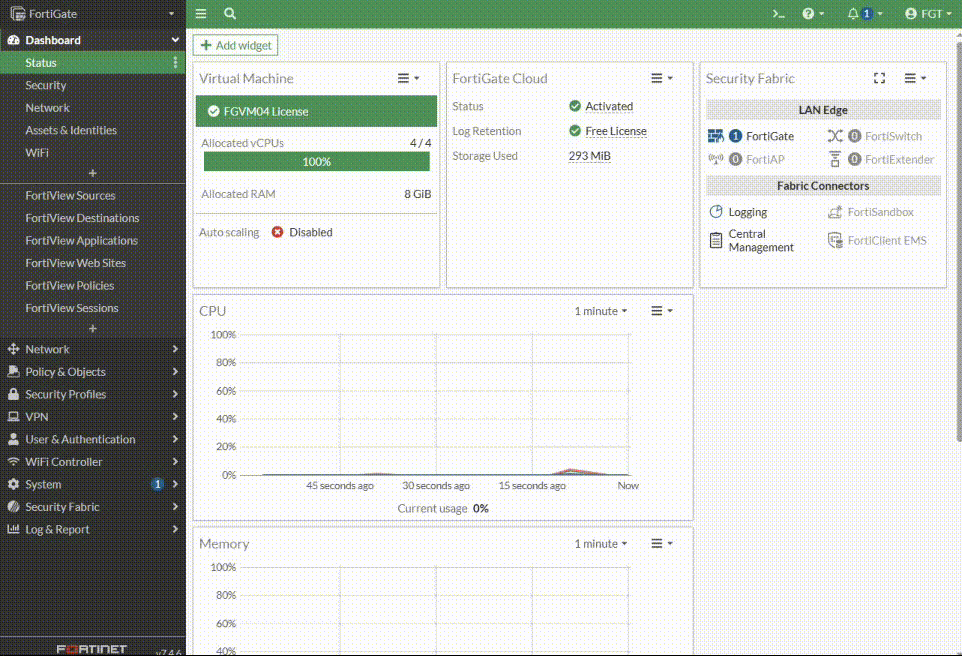Open CPU widget 1 minute timeframe dropdown

tap(601, 311)
